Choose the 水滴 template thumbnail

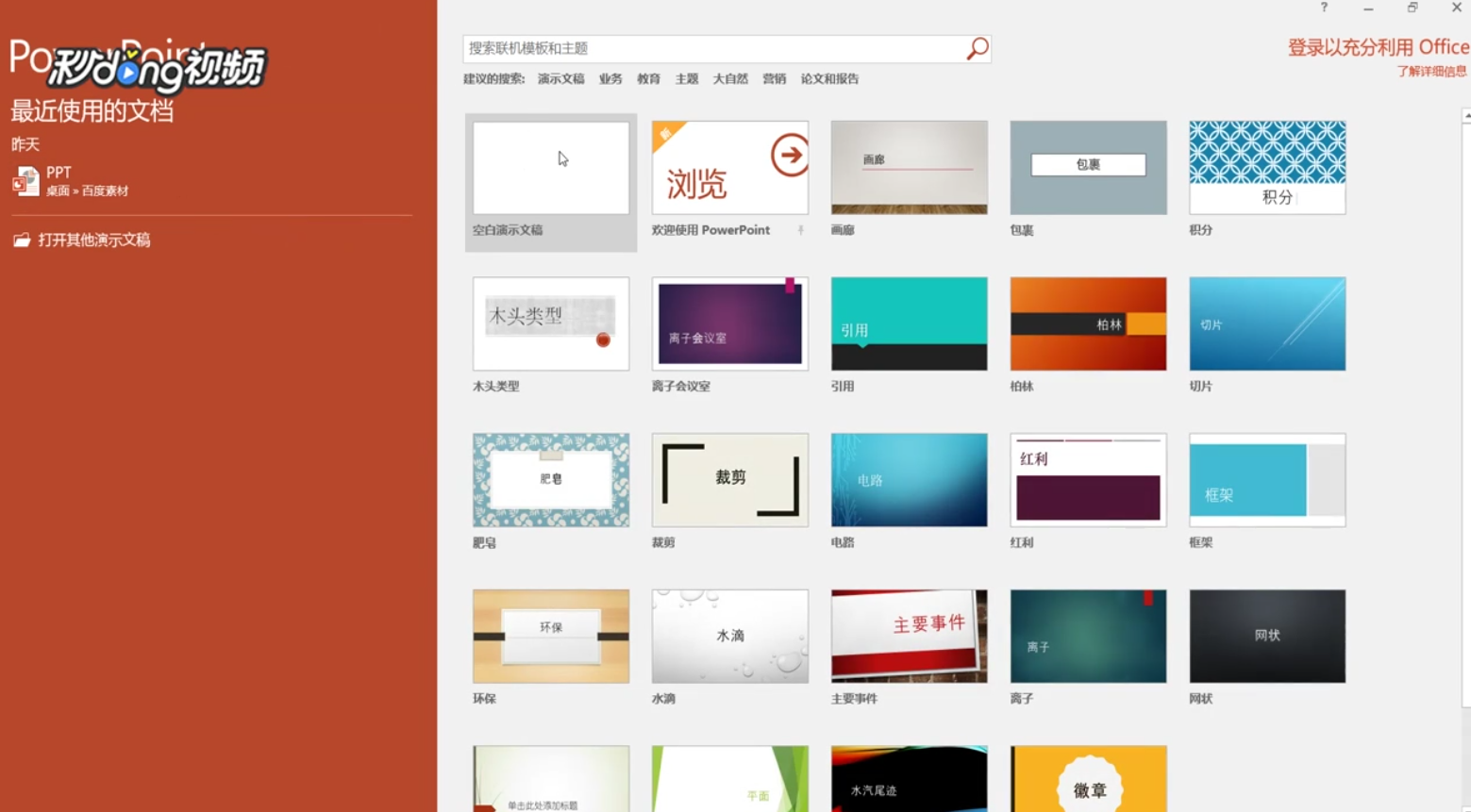click(730, 637)
